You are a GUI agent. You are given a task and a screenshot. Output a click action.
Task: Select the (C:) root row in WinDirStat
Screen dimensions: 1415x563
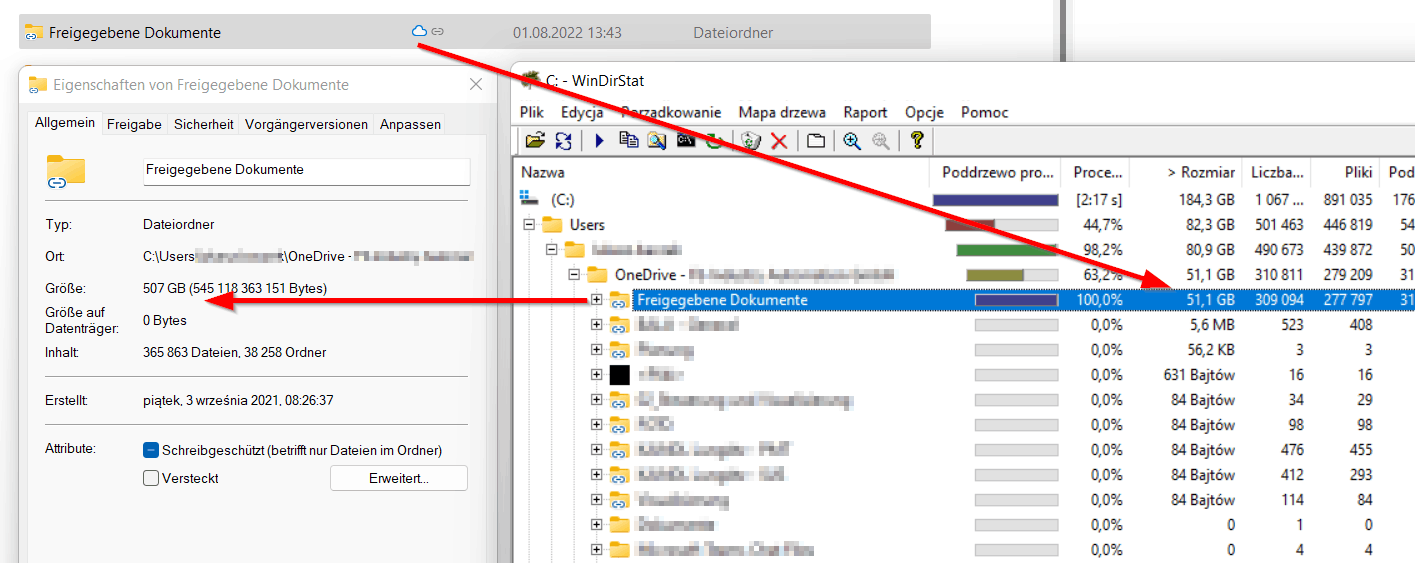[x=964, y=200]
